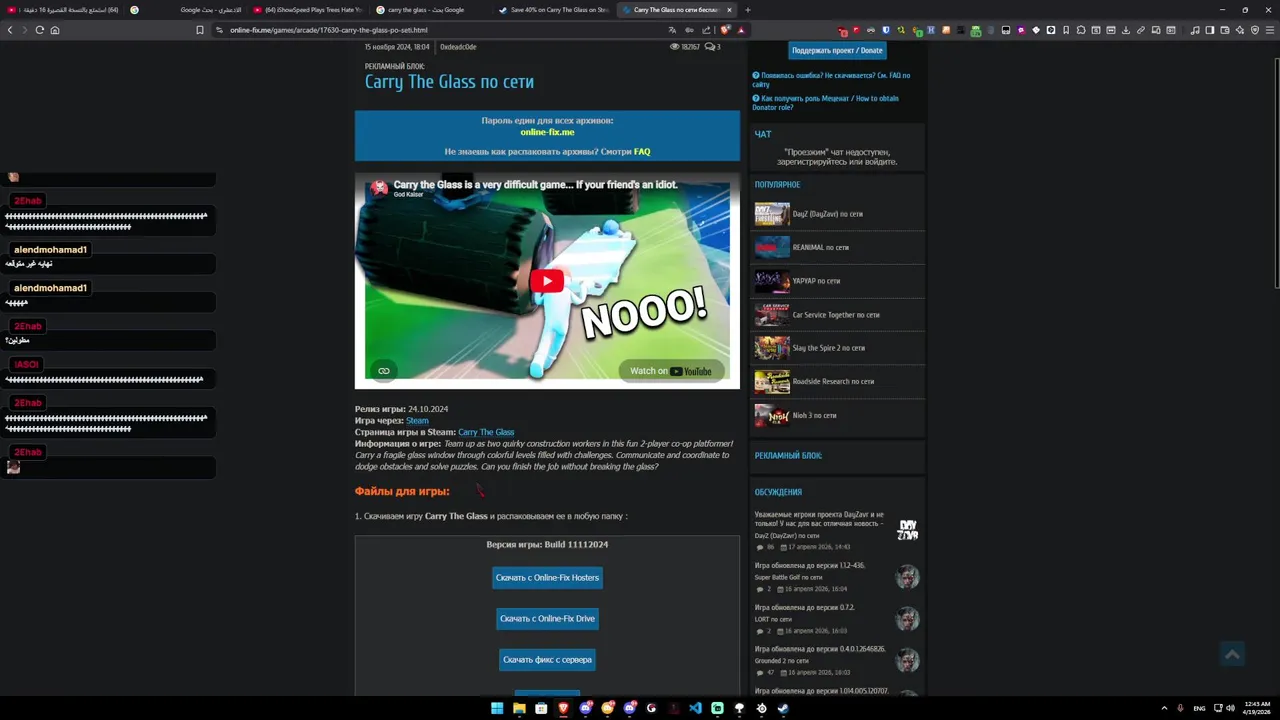Open Steam from the taskbar

tap(783, 708)
